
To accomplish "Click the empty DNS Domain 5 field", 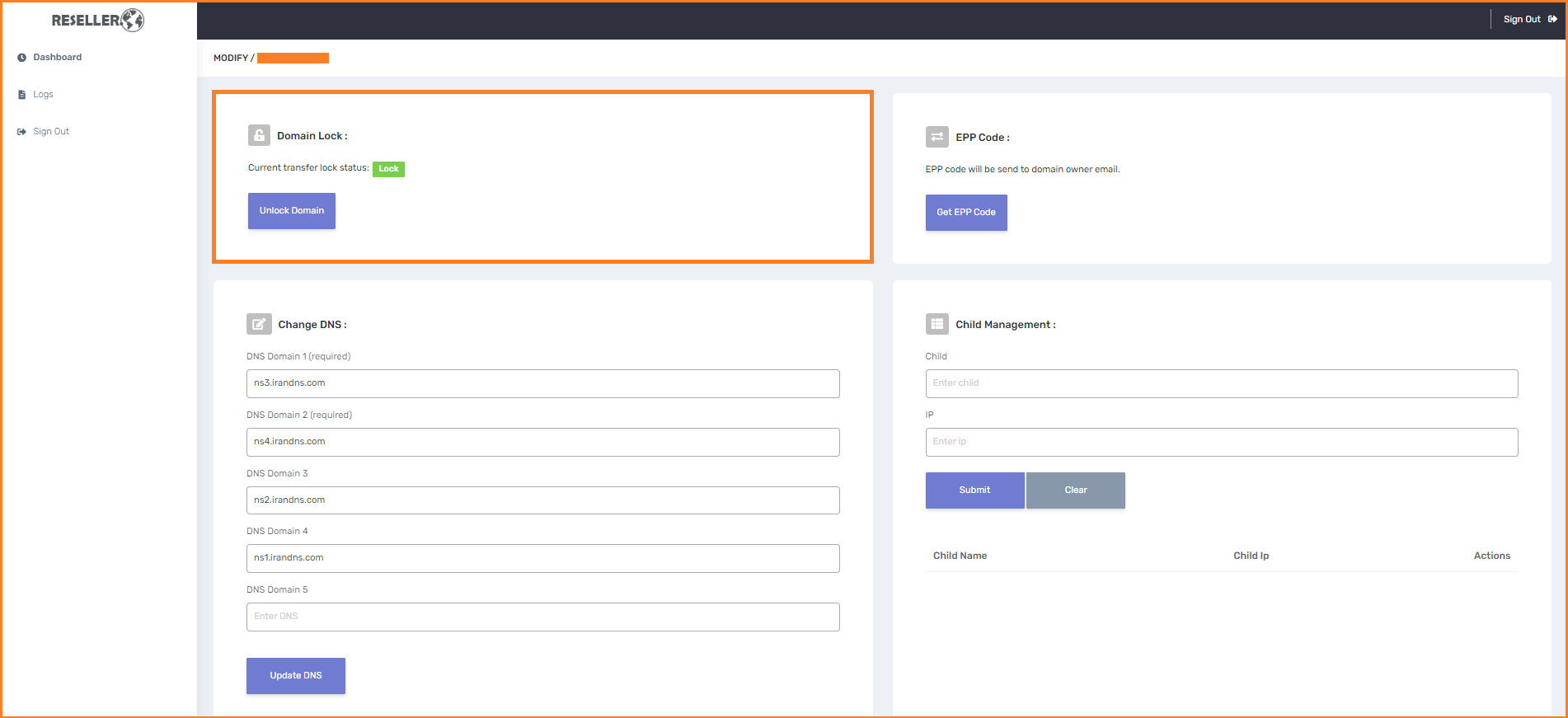I will [542, 617].
